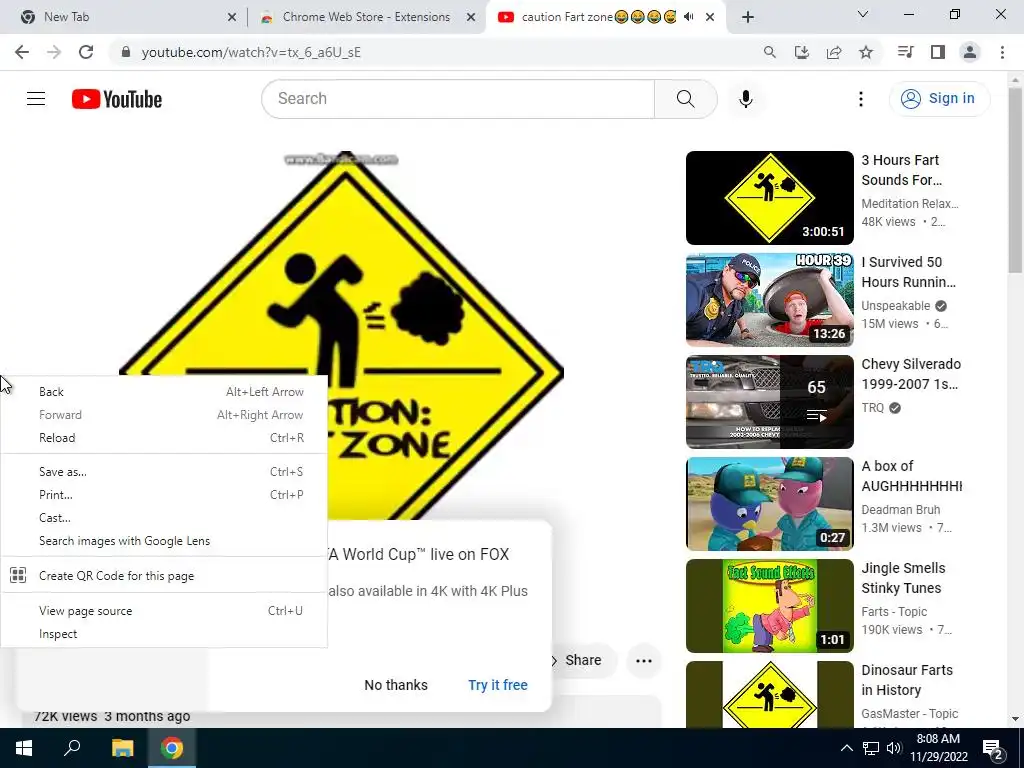Viewport: 1024px width, 768px height.
Task: Open I Survived 50 Hours video thumbnail
Action: (x=769, y=300)
